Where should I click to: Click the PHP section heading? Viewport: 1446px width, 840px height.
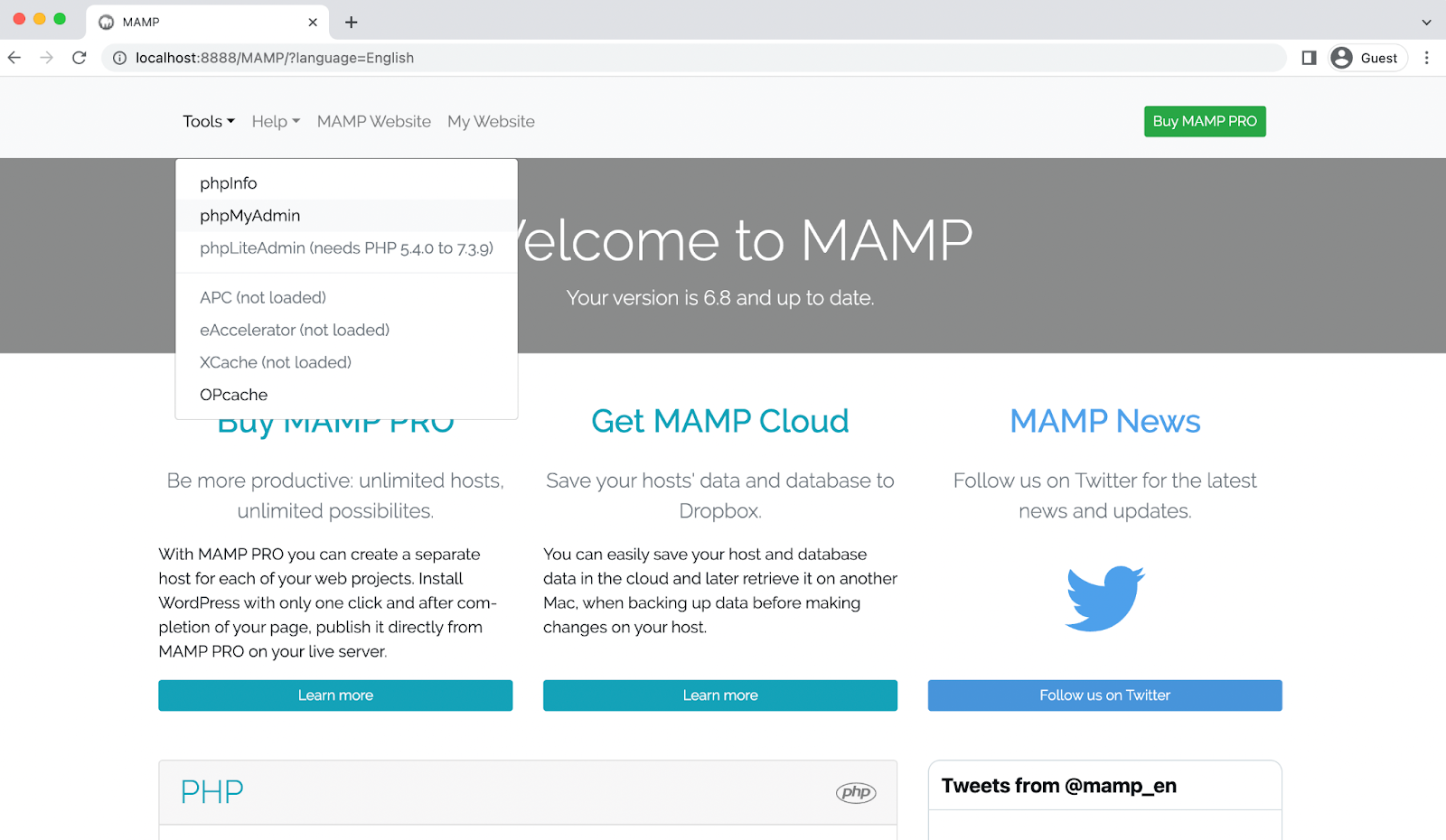[212, 792]
